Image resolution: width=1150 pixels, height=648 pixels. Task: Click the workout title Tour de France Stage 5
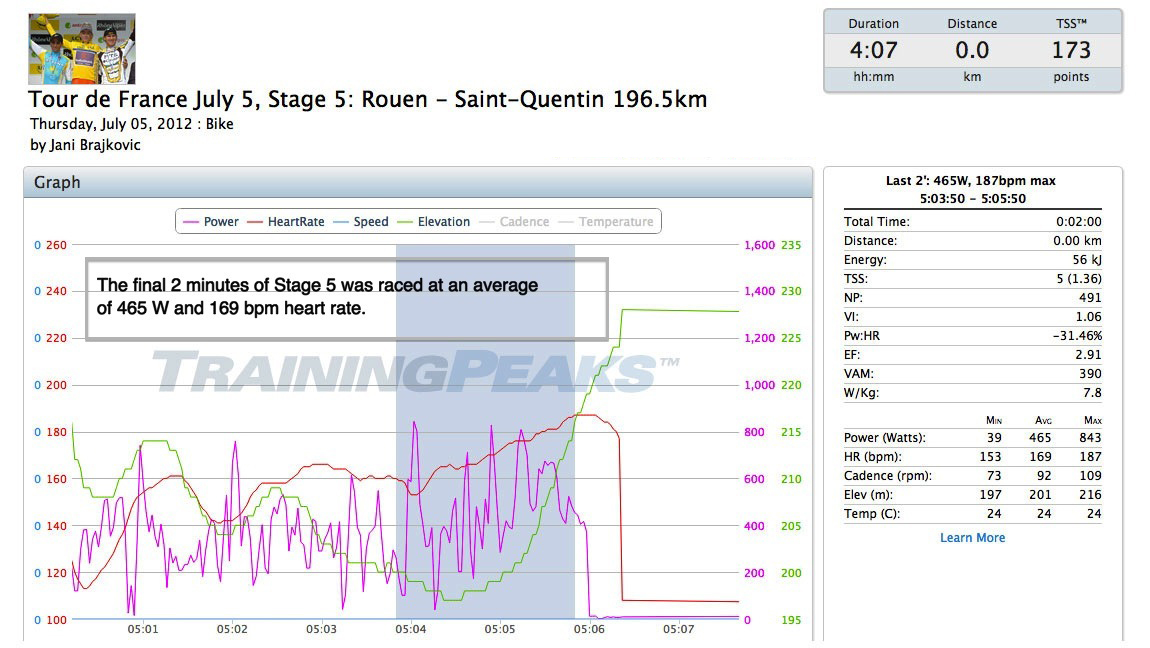pyautogui.click(x=368, y=100)
